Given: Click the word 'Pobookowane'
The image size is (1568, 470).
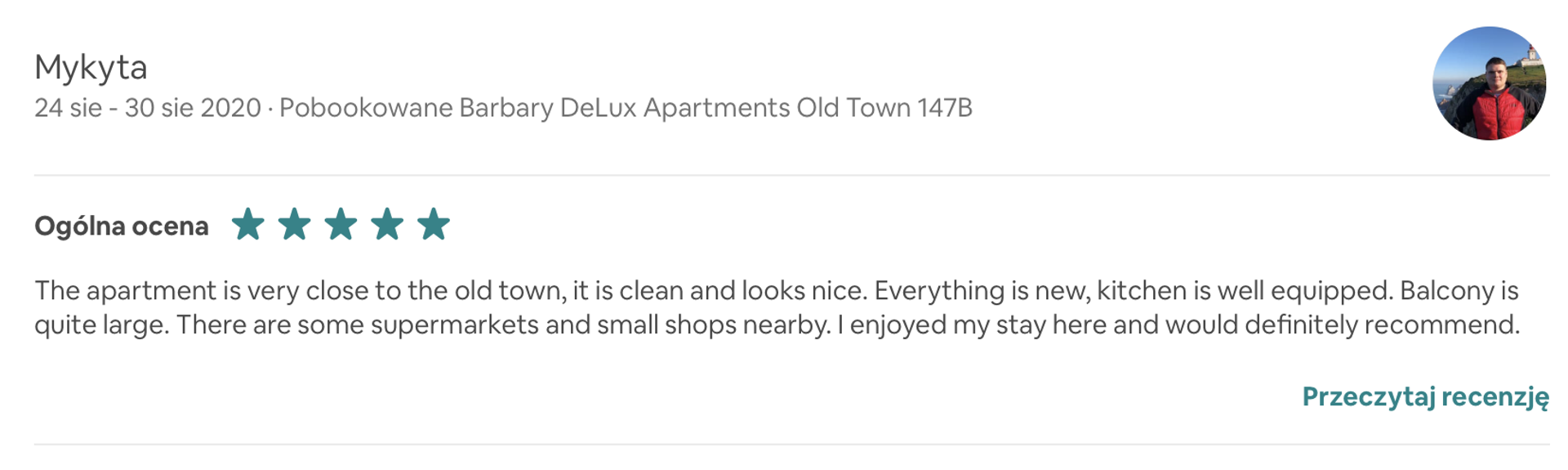Looking at the screenshot, I should (x=366, y=108).
